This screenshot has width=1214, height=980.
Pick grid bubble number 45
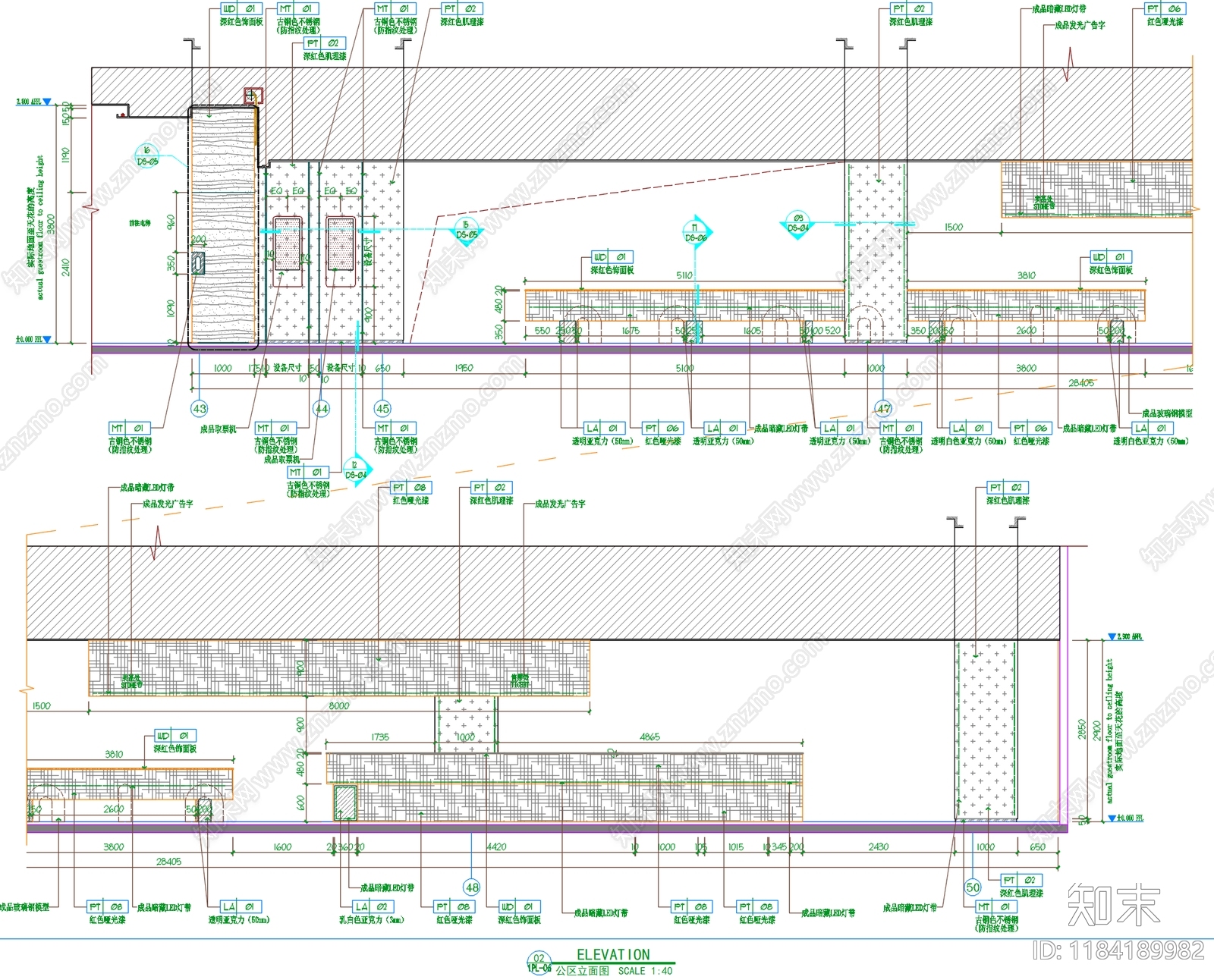[382, 409]
